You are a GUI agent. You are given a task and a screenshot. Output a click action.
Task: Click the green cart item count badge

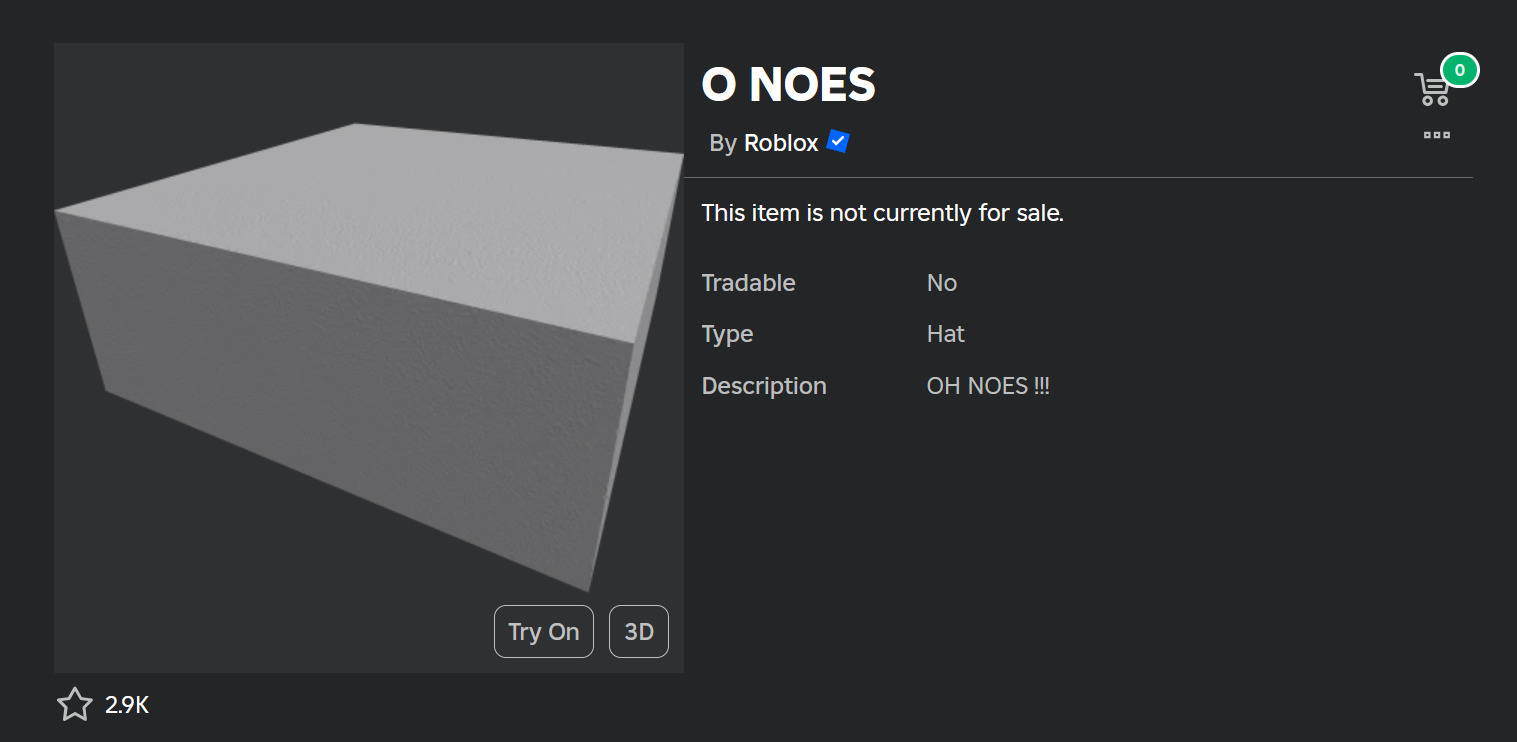click(1461, 70)
